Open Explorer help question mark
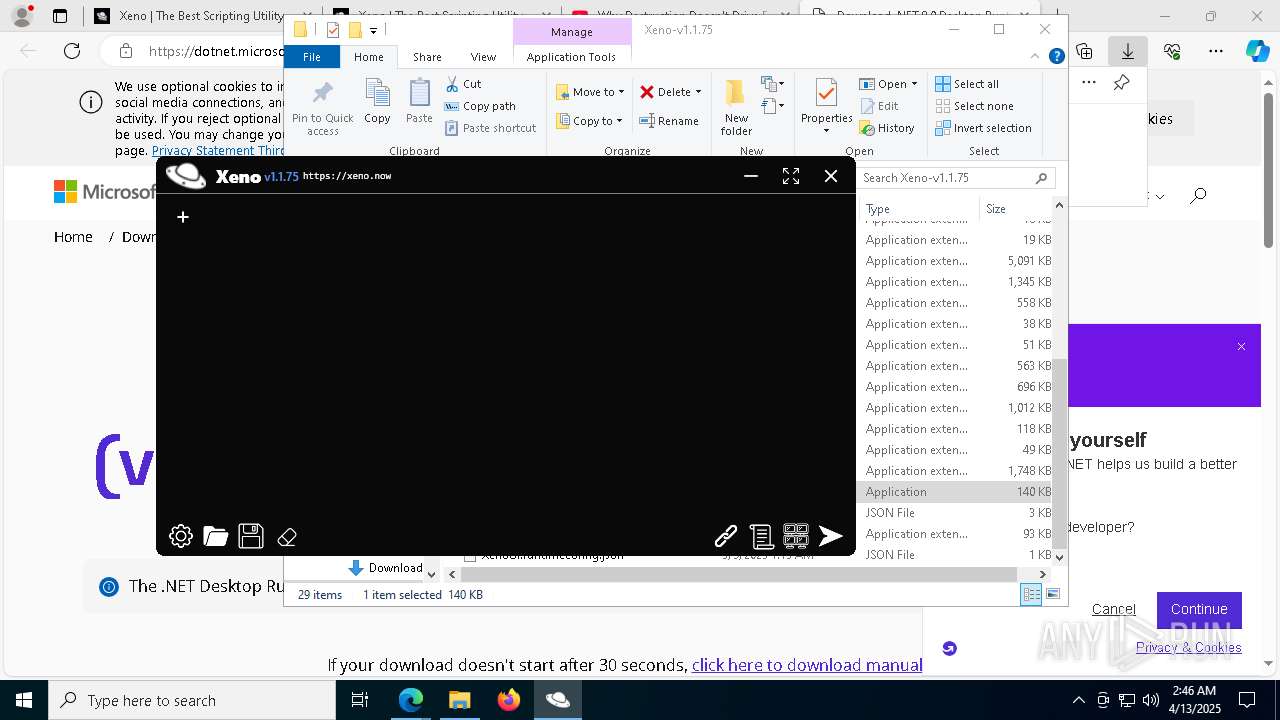The height and width of the screenshot is (720, 1280). [1056, 57]
